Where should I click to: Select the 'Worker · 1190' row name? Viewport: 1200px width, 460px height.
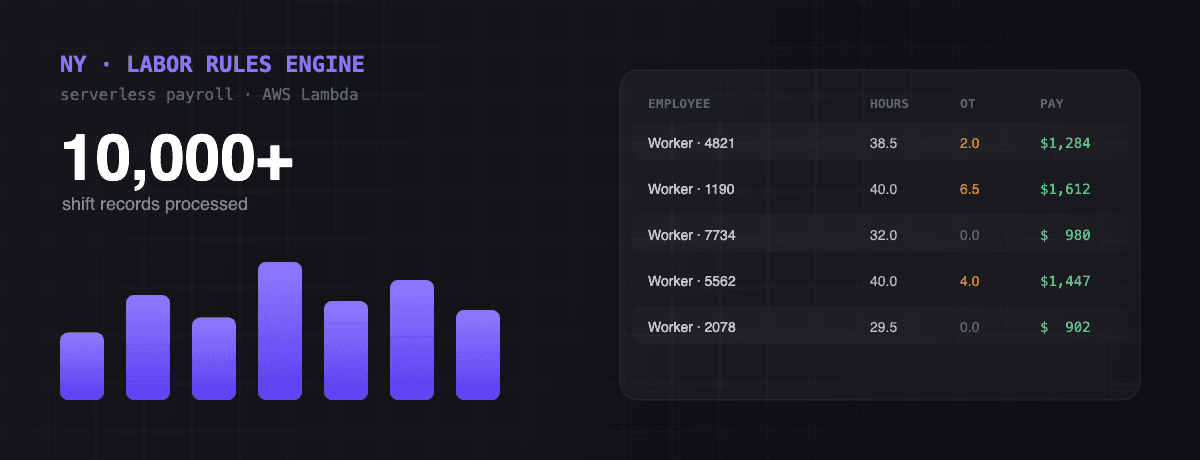[x=691, y=189]
